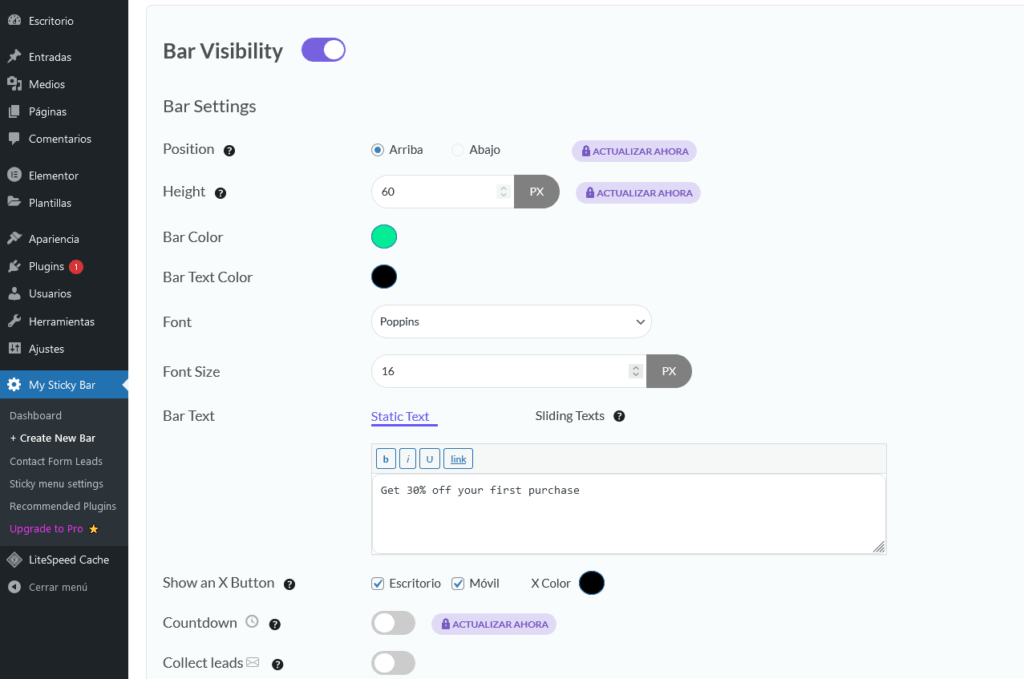Switch to the Sliding Texts tab

(570, 416)
